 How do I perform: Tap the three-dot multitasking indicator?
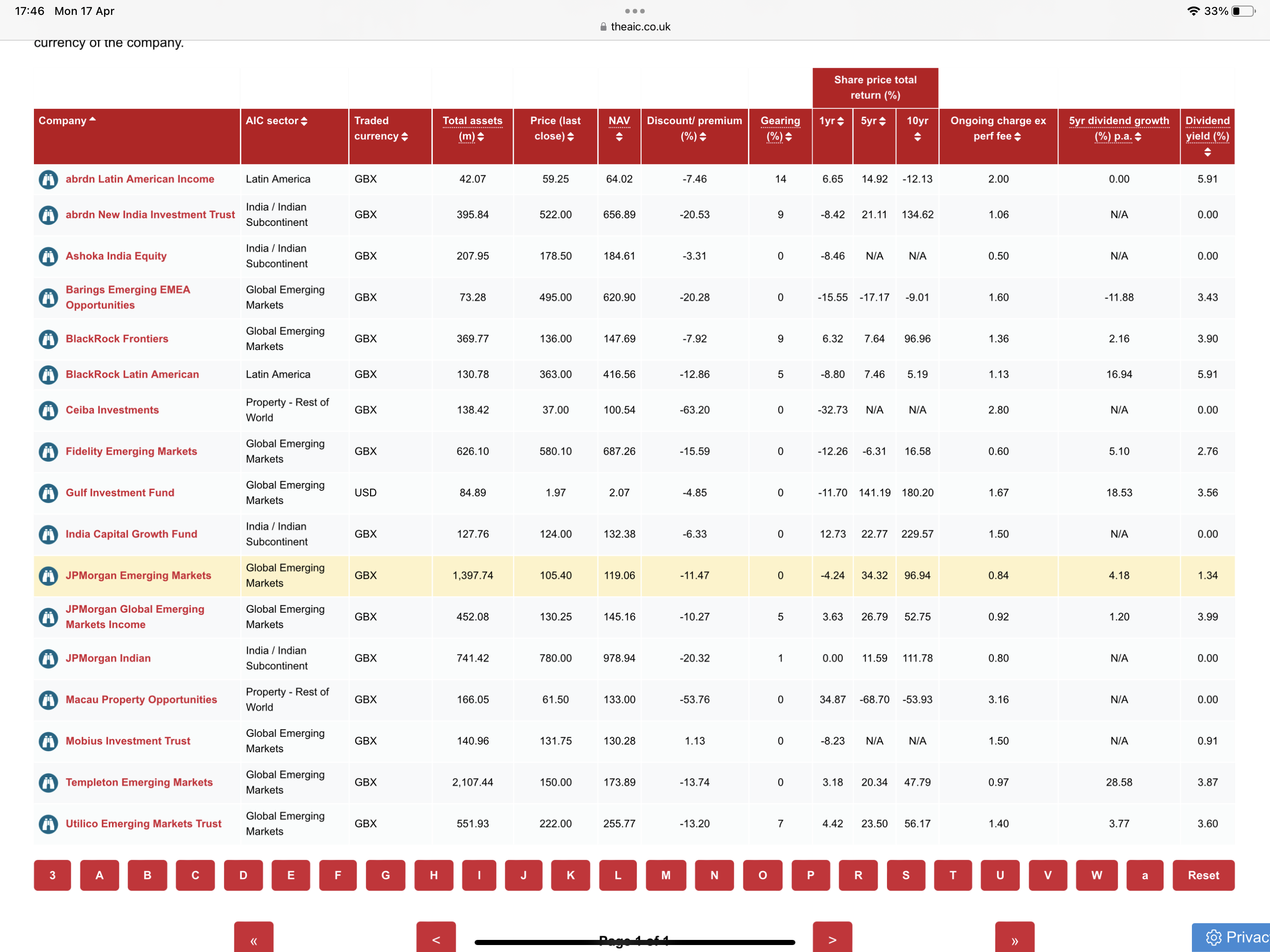coord(635,11)
